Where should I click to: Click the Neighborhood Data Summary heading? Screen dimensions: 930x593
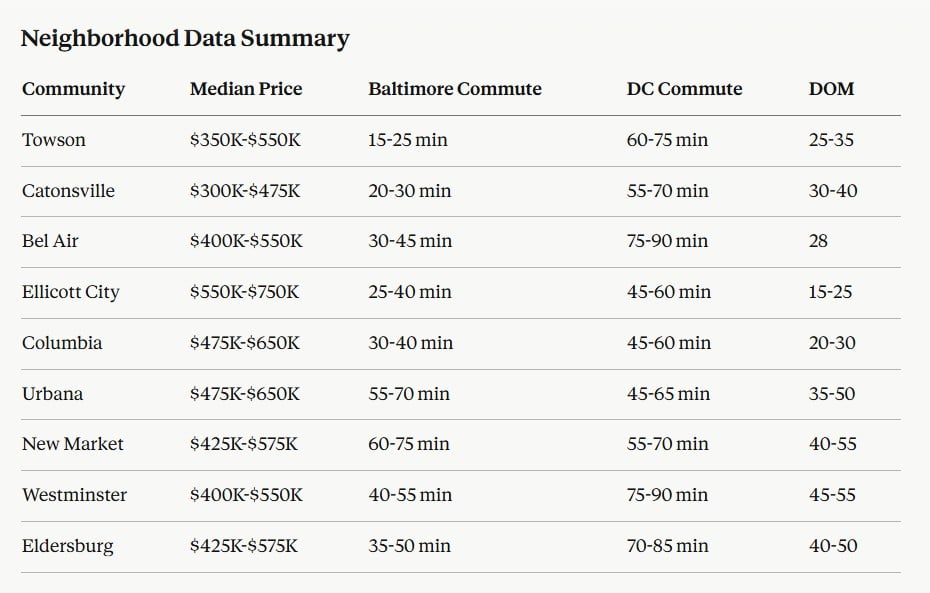pos(185,39)
